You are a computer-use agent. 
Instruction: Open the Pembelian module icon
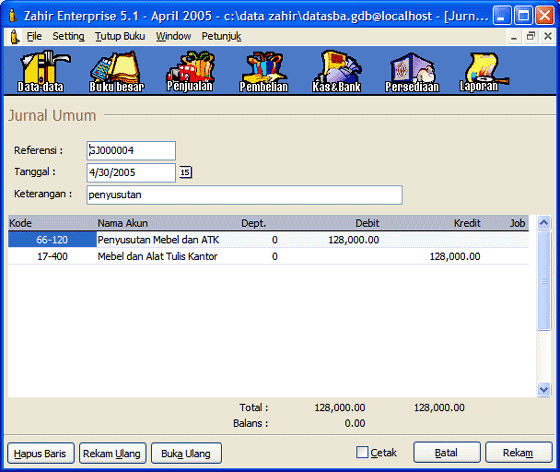[264, 71]
